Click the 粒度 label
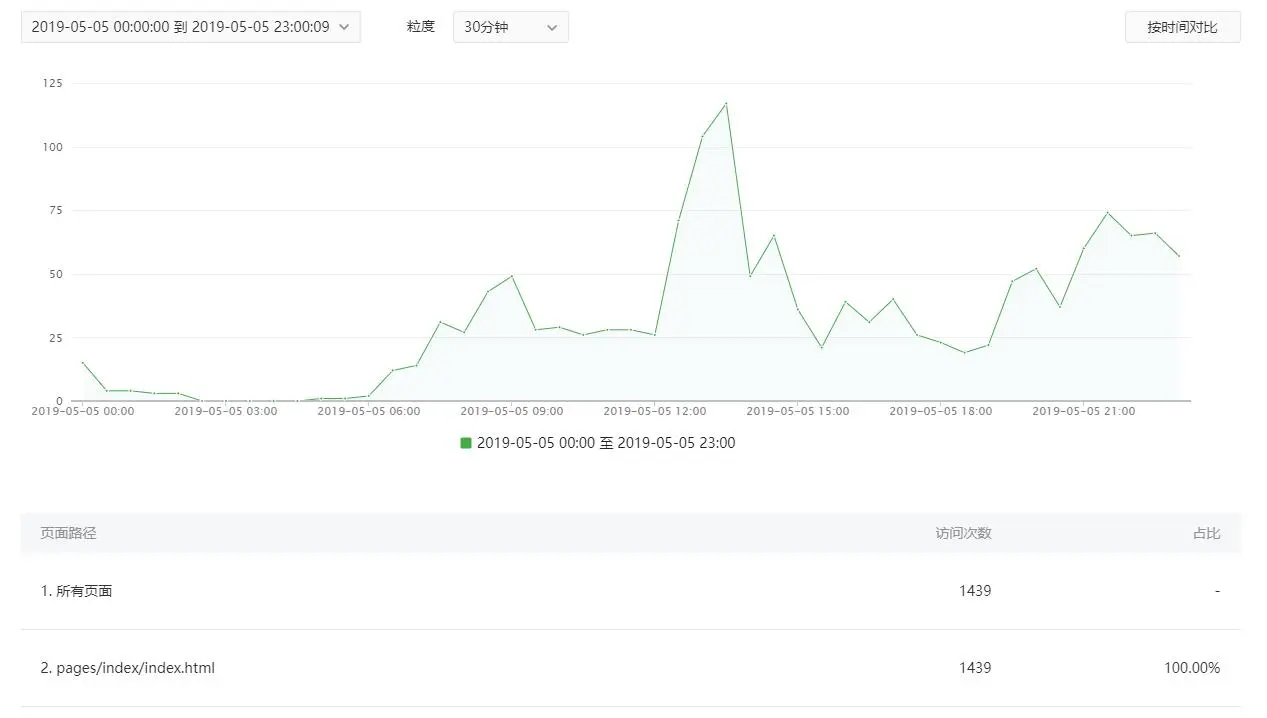 click(x=421, y=27)
